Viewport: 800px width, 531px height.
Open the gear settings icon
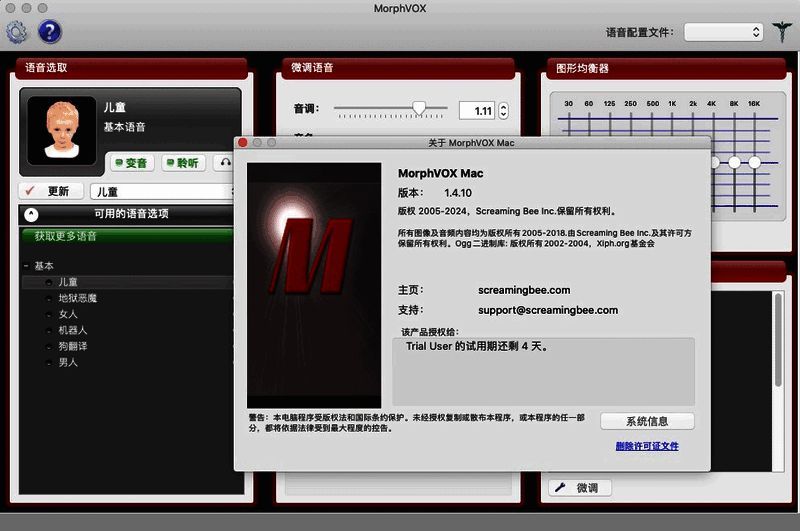(17, 32)
